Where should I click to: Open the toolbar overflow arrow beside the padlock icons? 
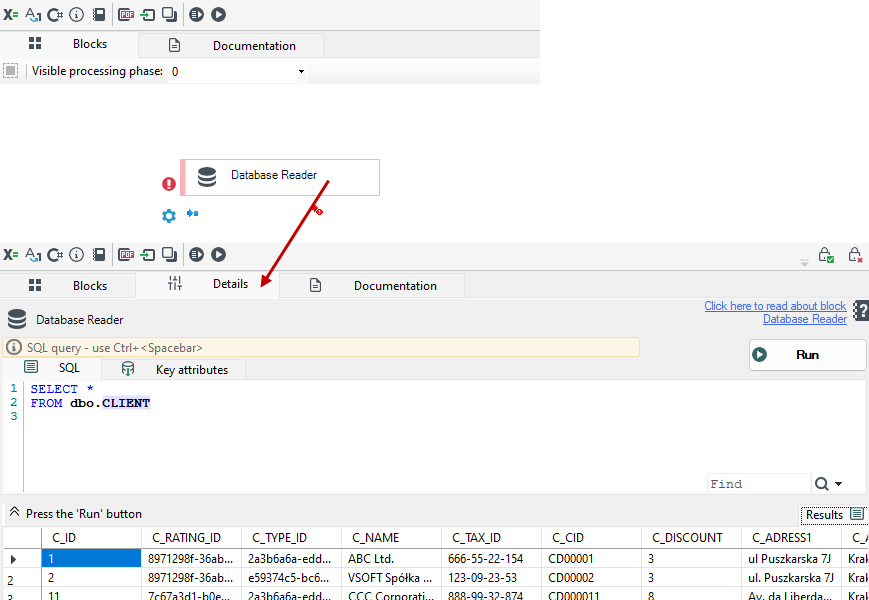point(804,263)
